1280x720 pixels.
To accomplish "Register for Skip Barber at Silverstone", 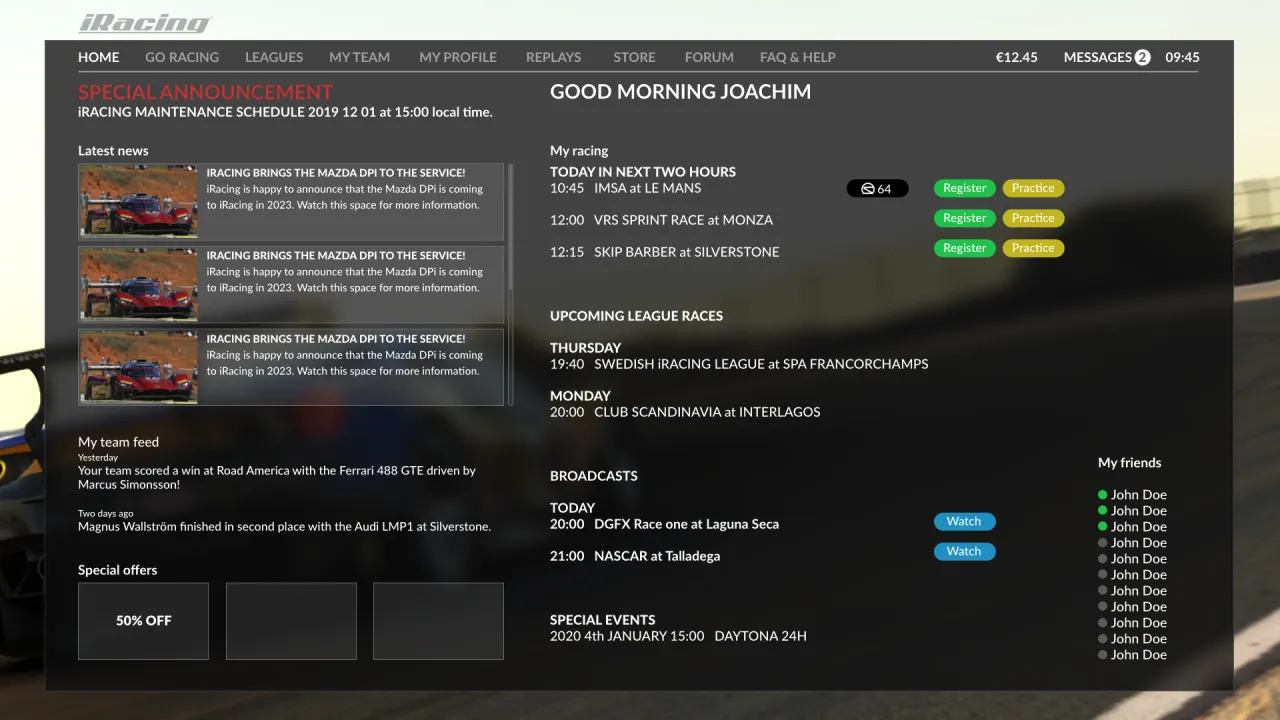I will click(964, 248).
